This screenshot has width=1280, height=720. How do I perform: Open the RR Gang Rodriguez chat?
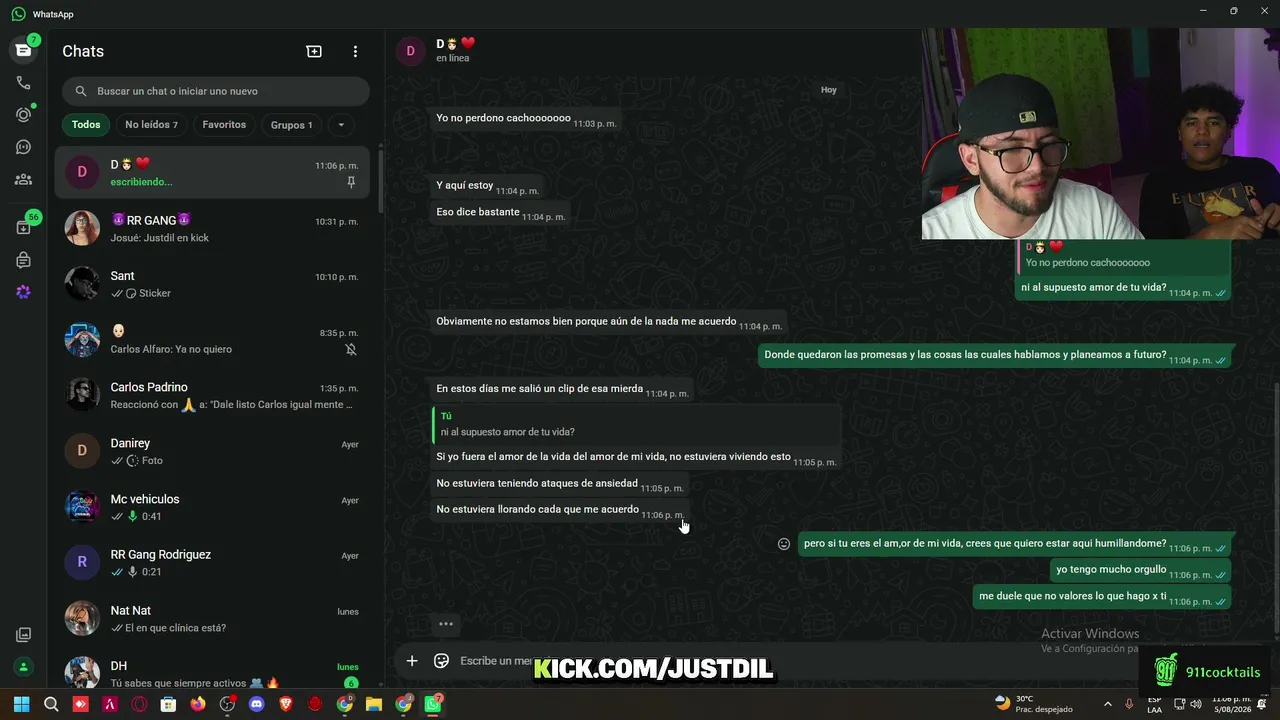pos(212,562)
